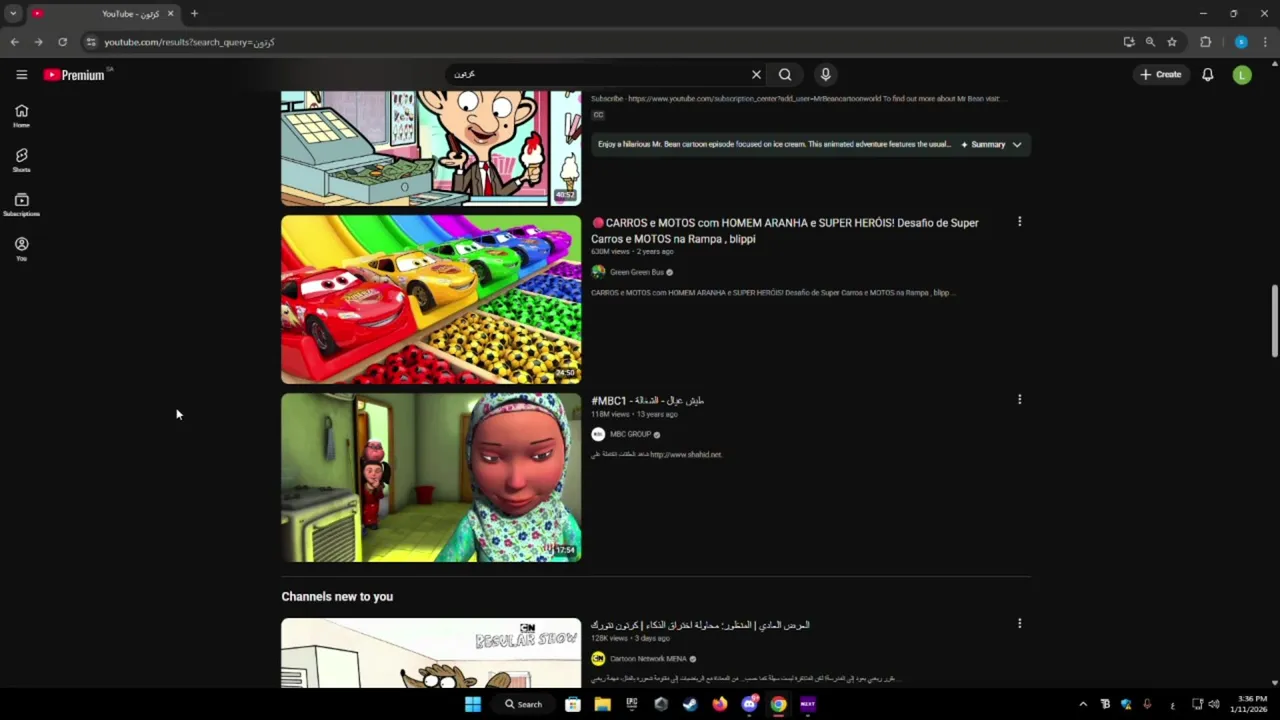Screen dimensions: 1280x720
Task: Open the Windows Start menu
Action: [x=473, y=704]
